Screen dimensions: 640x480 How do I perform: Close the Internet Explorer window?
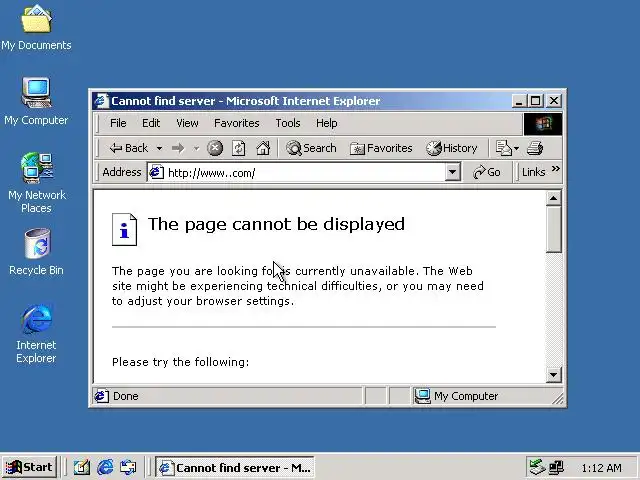[554, 101]
